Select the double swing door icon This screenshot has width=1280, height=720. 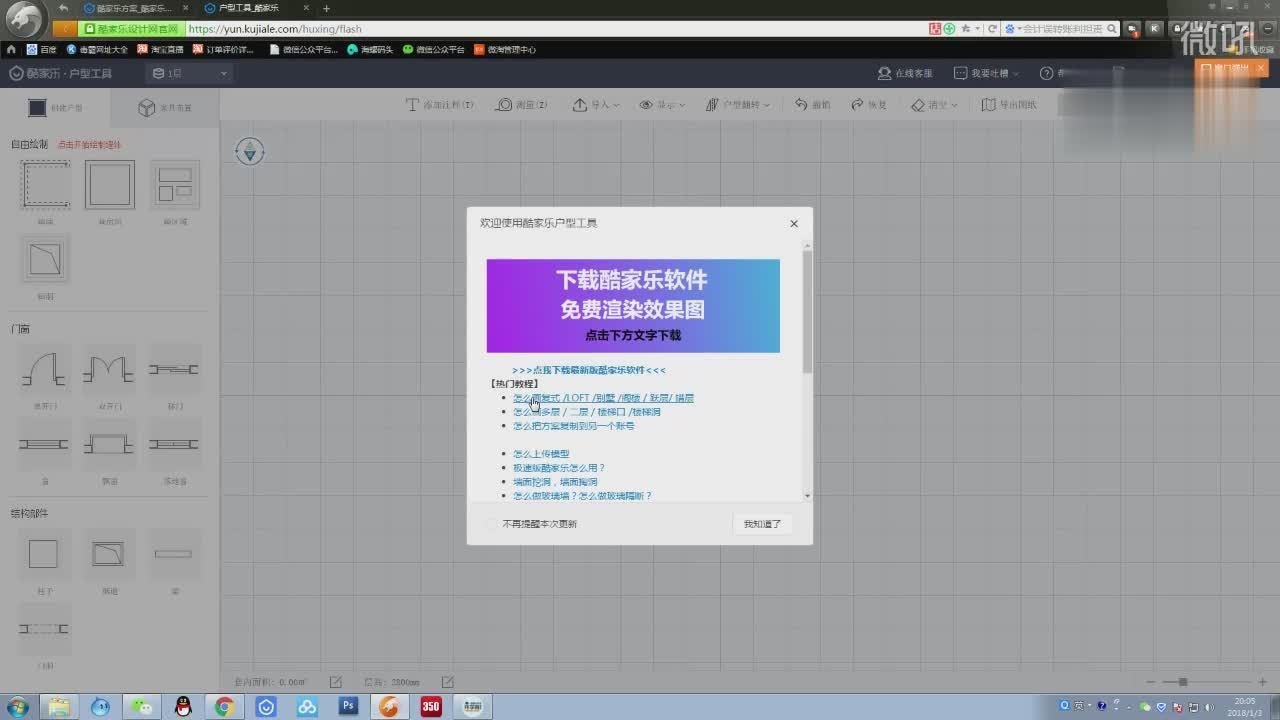point(109,370)
